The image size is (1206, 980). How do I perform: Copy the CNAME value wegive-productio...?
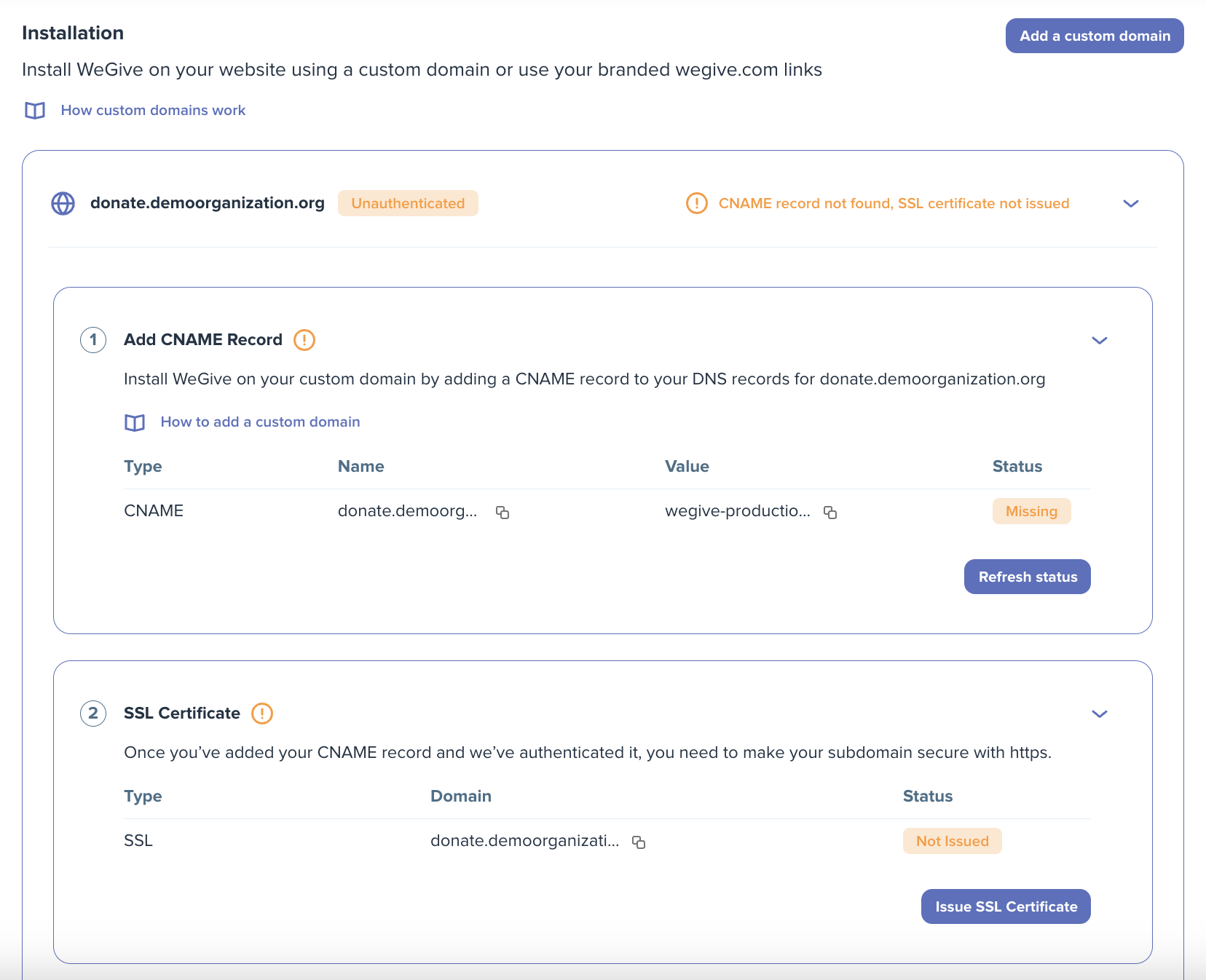click(x=830, y=513)
